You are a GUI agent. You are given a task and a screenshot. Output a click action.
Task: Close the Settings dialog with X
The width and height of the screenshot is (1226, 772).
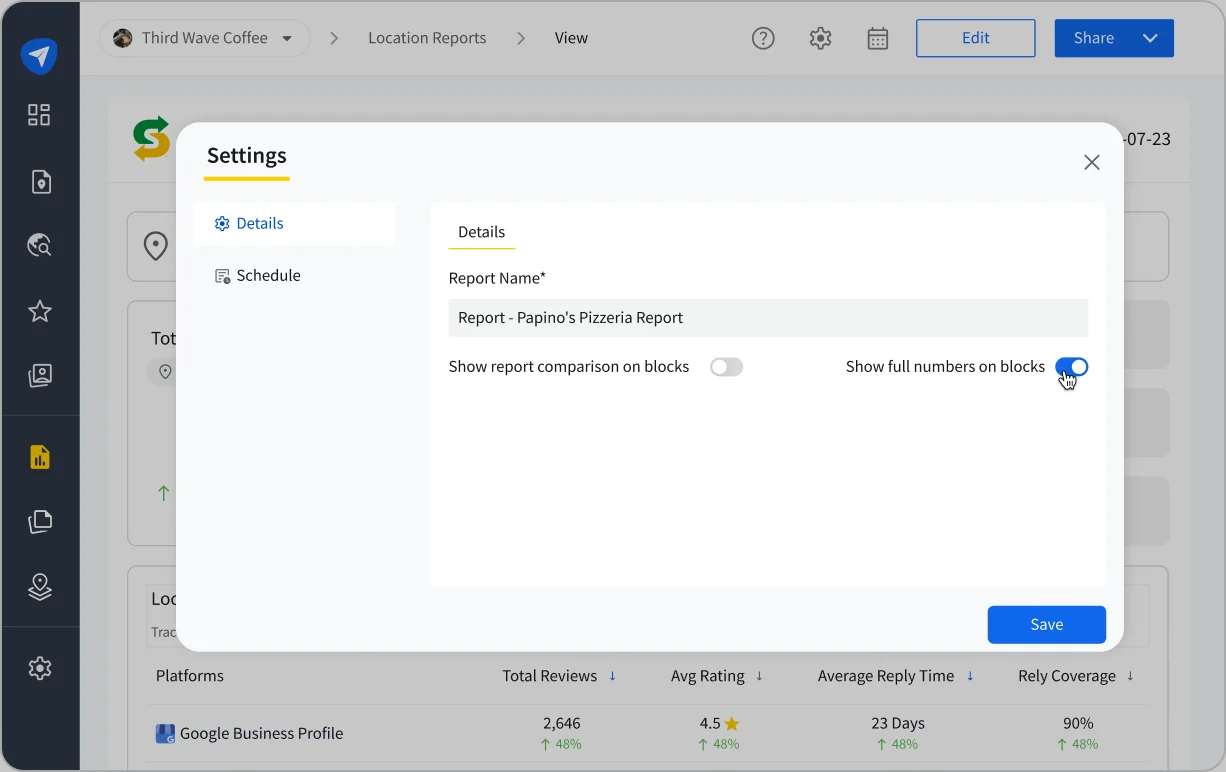pyautogui.click(x=1092, y=162)
